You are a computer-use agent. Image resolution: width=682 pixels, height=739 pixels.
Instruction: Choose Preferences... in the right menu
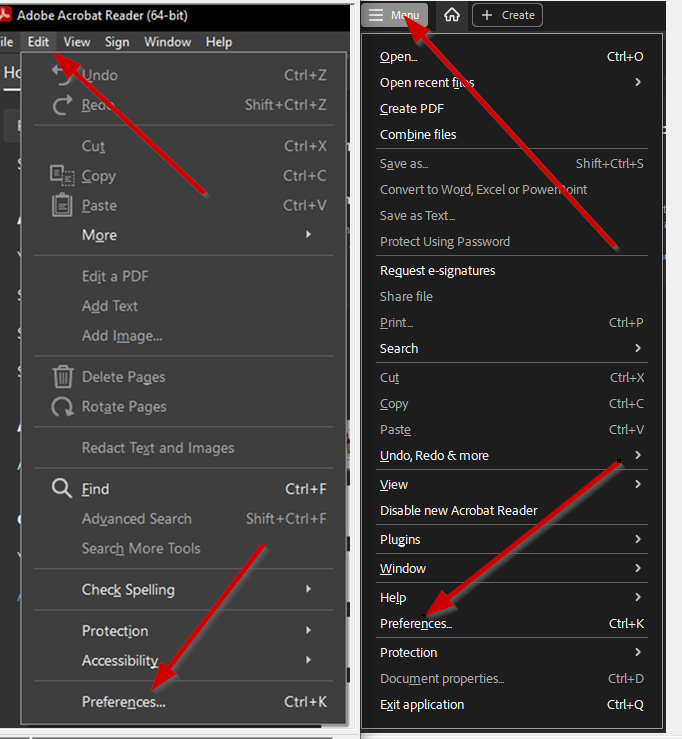click(416, 624)
